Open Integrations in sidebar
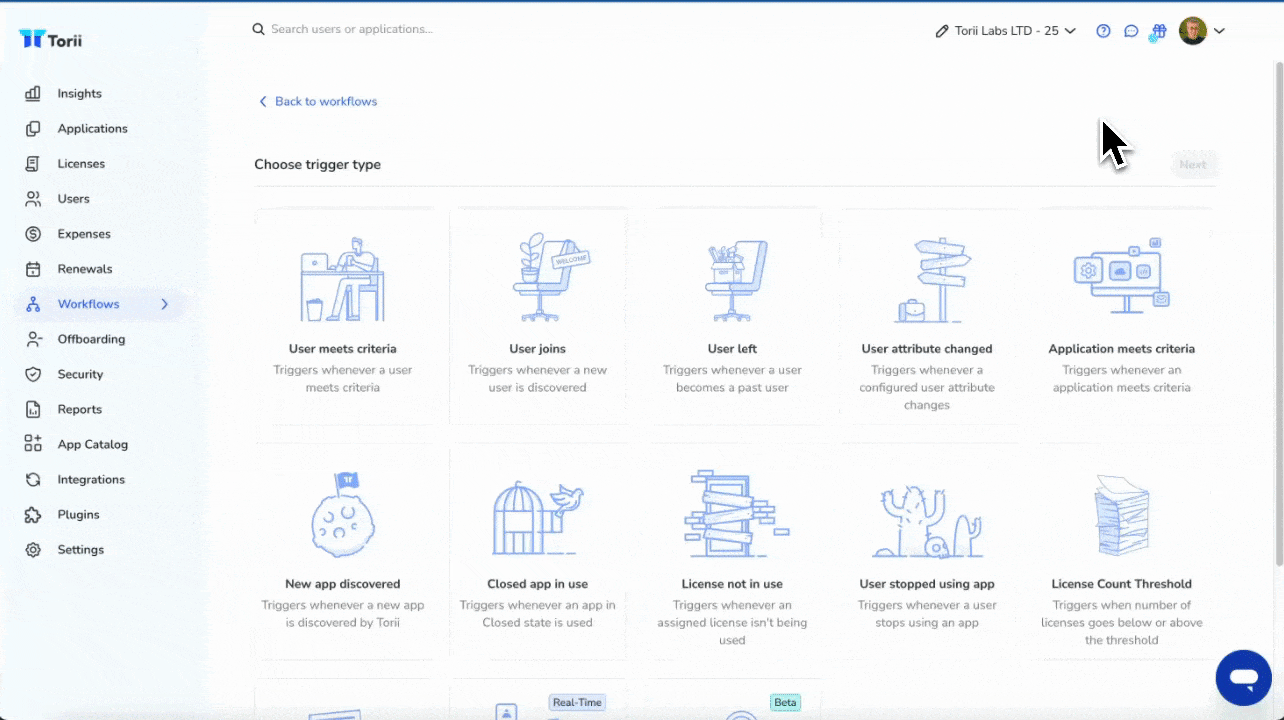The width and height of the screenshot is (1284, 720). 91,479
